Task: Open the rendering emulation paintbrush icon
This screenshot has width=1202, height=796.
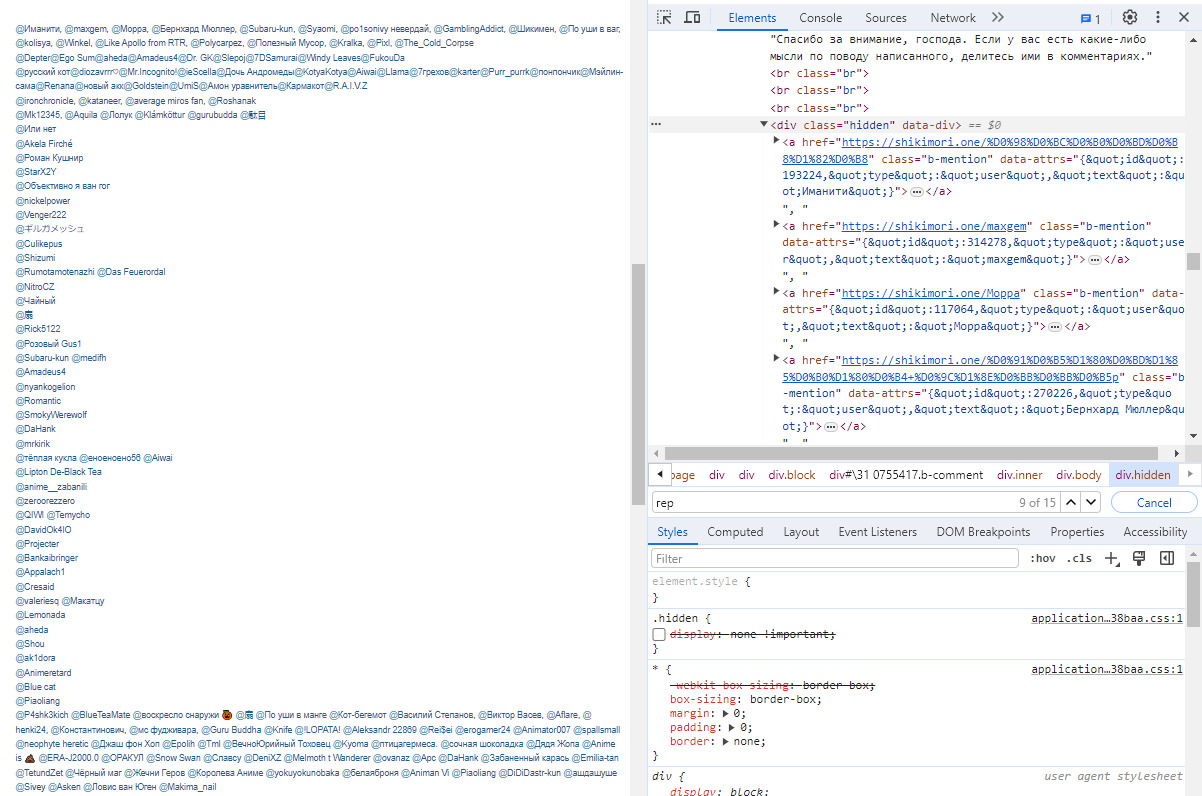Action: pos(1138,558)
